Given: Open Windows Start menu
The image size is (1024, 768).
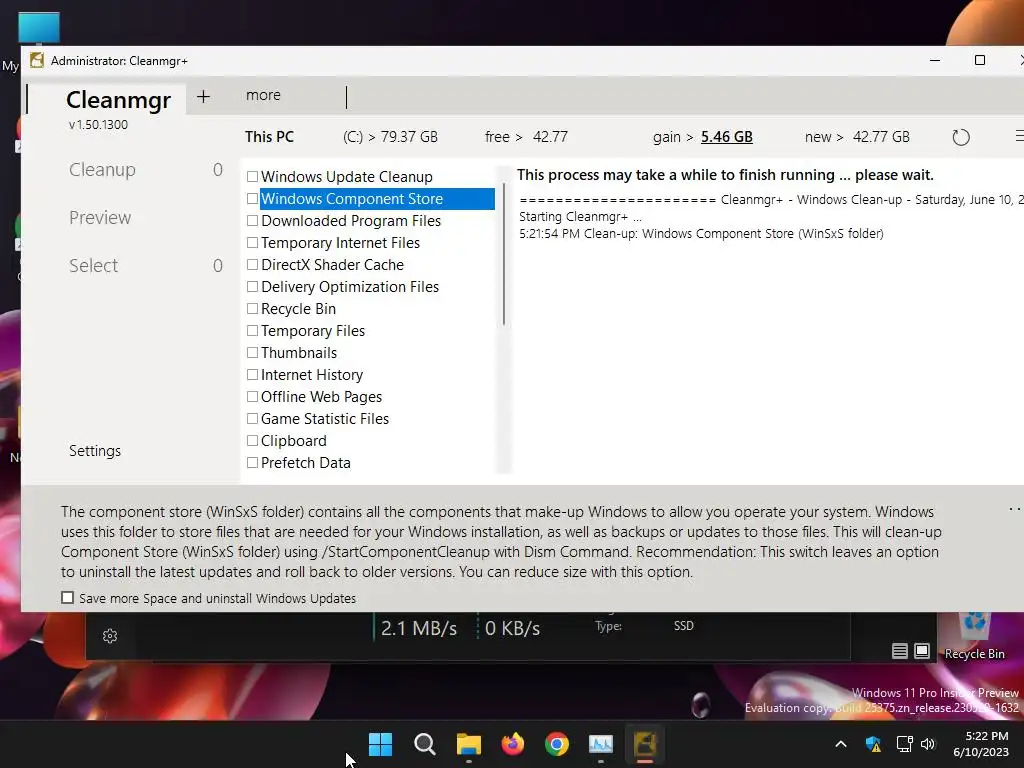Looking at the screenshot, I should 380,744.
